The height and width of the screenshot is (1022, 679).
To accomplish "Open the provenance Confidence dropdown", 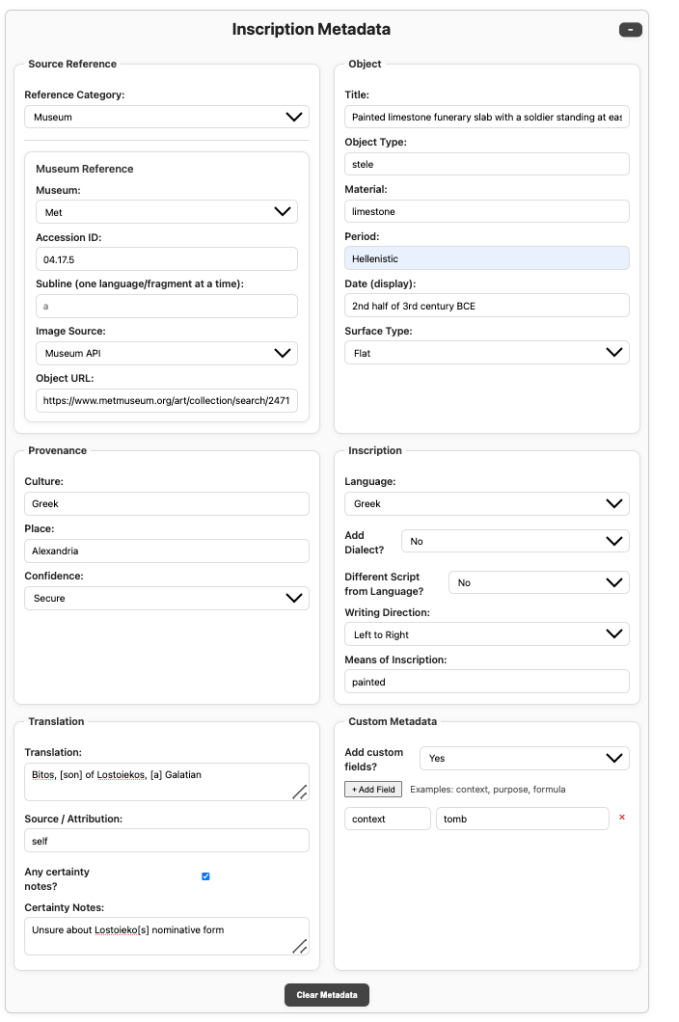I will (x=167, y=598).
